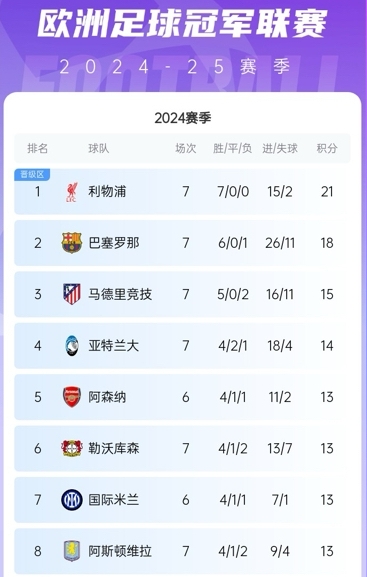Select the 进/失球 goals column header
This screenshot has width=367, height=577.
pyautogui.click(x=280, y=148)
